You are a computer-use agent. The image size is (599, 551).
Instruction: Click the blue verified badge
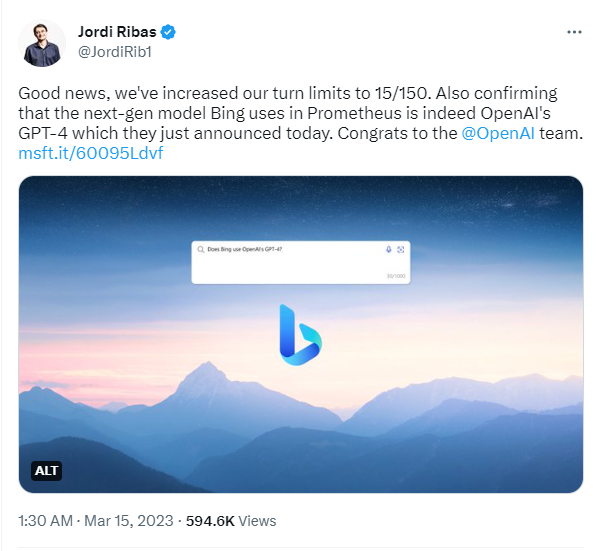tap(168, 32)
